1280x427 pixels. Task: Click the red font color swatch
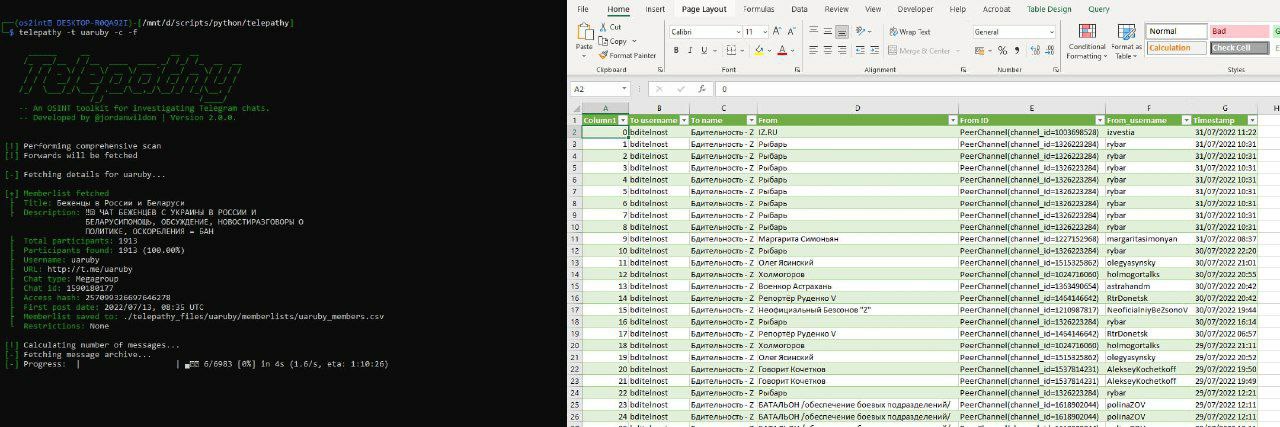tap(780, 50)
